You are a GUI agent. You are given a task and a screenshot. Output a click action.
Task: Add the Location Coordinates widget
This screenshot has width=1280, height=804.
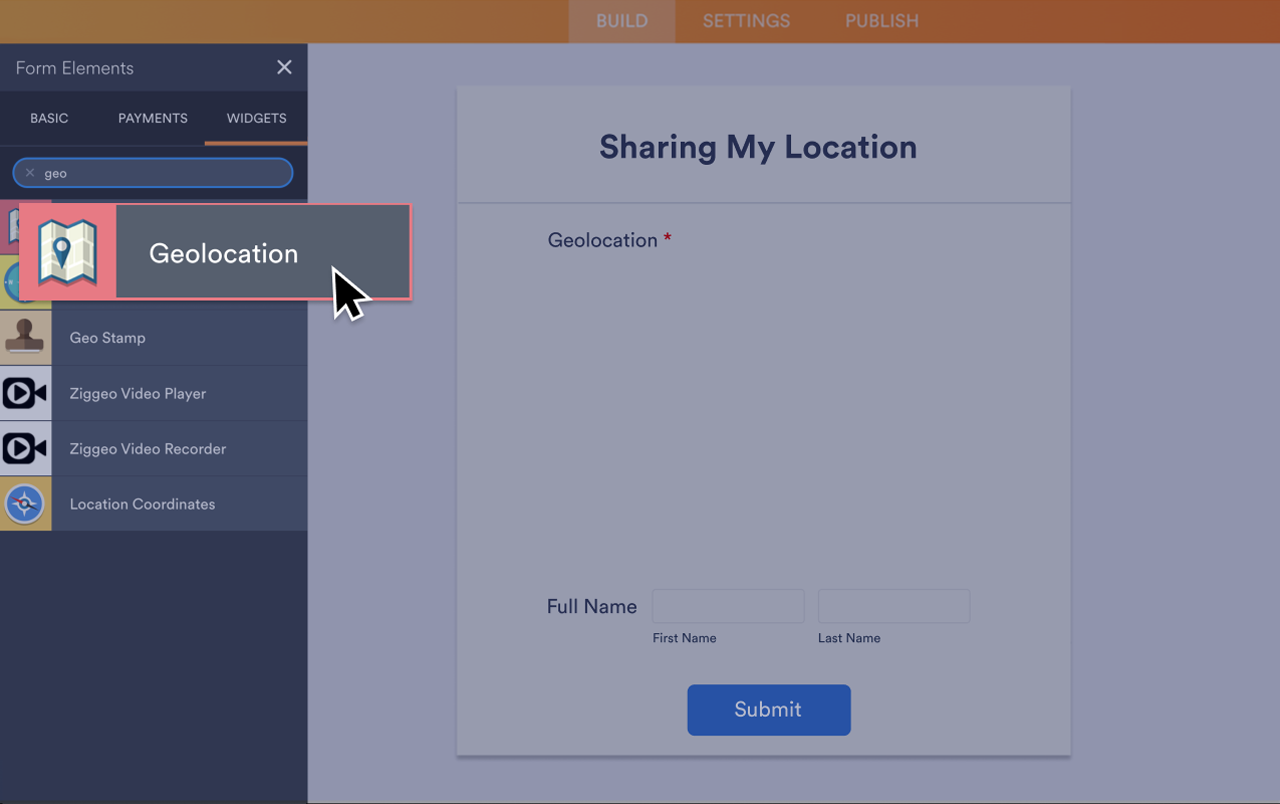tap(142, 503)
